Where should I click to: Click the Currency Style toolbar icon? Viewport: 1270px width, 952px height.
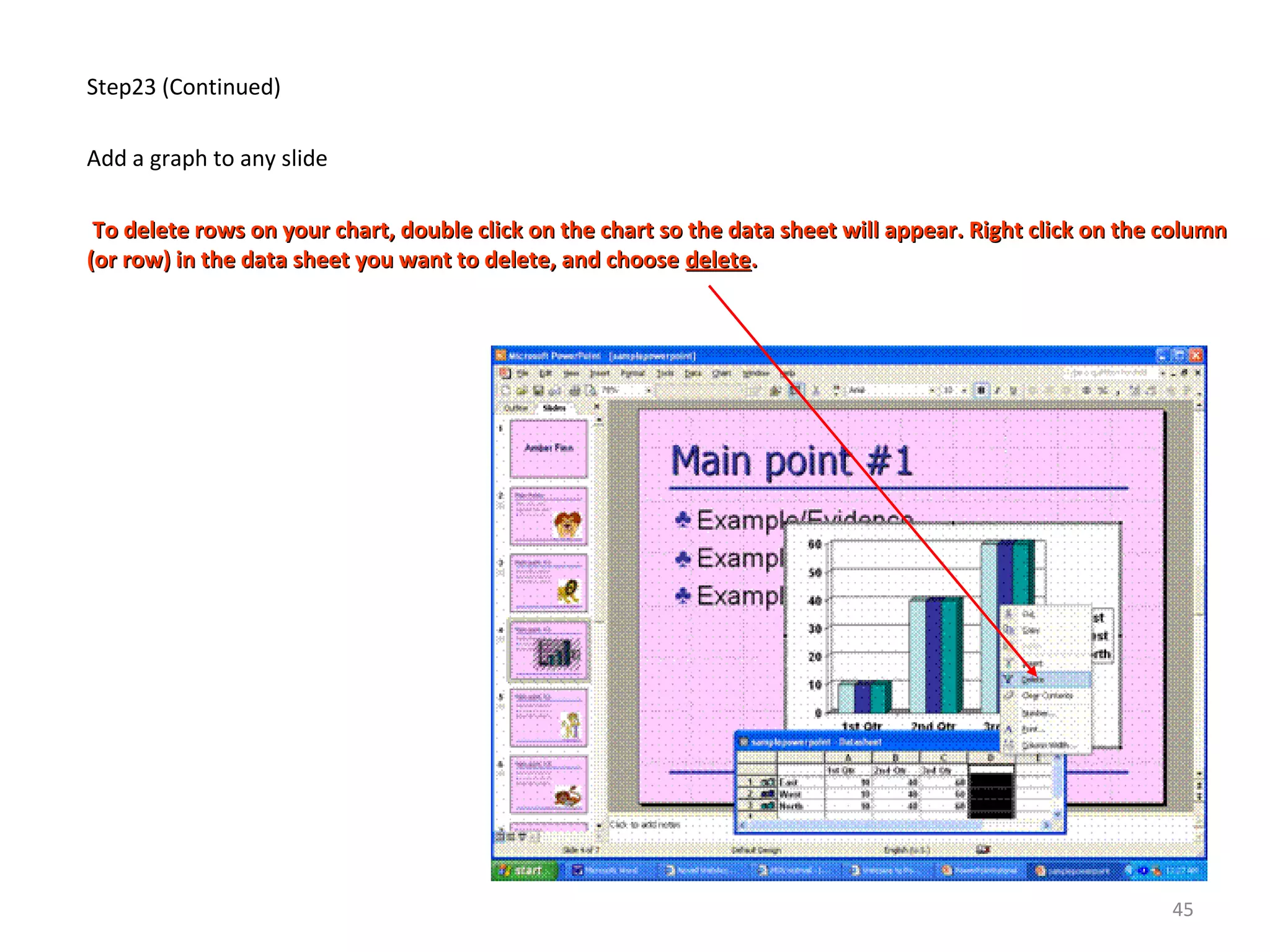click(x=1086, y=390)
